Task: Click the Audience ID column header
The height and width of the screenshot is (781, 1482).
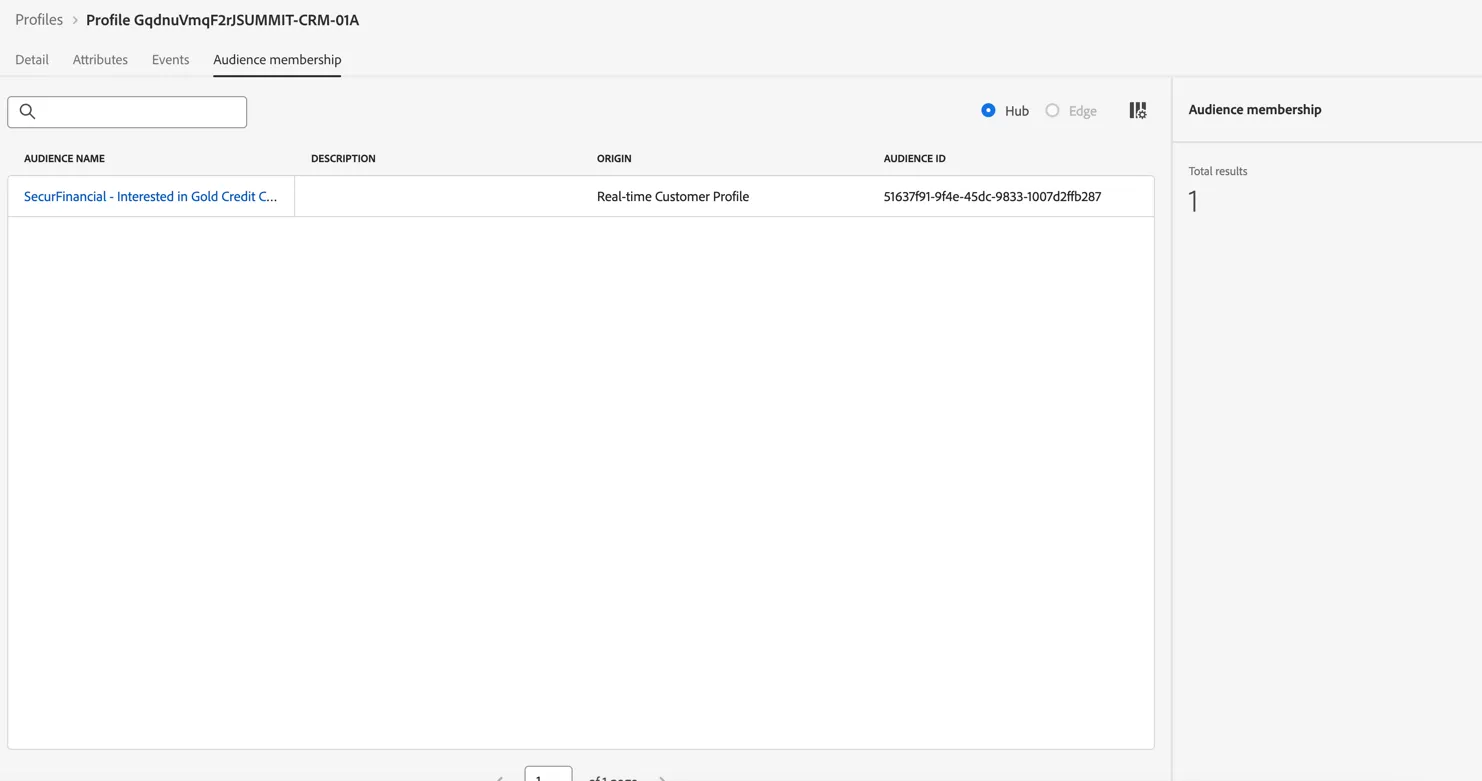Action: pyautogui.click(x=914, y=159)
